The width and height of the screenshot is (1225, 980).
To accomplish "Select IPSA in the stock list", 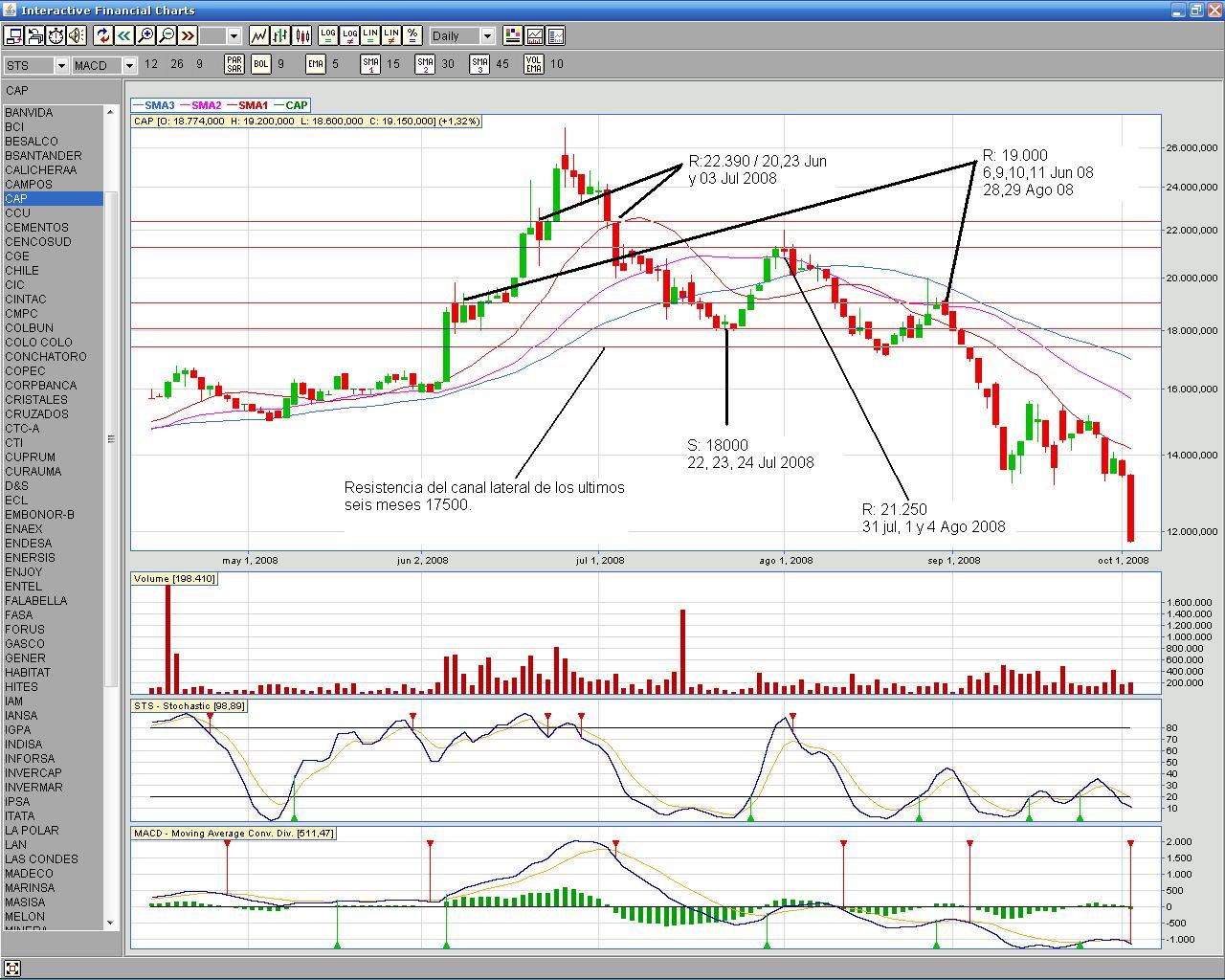I will (53, 802).
